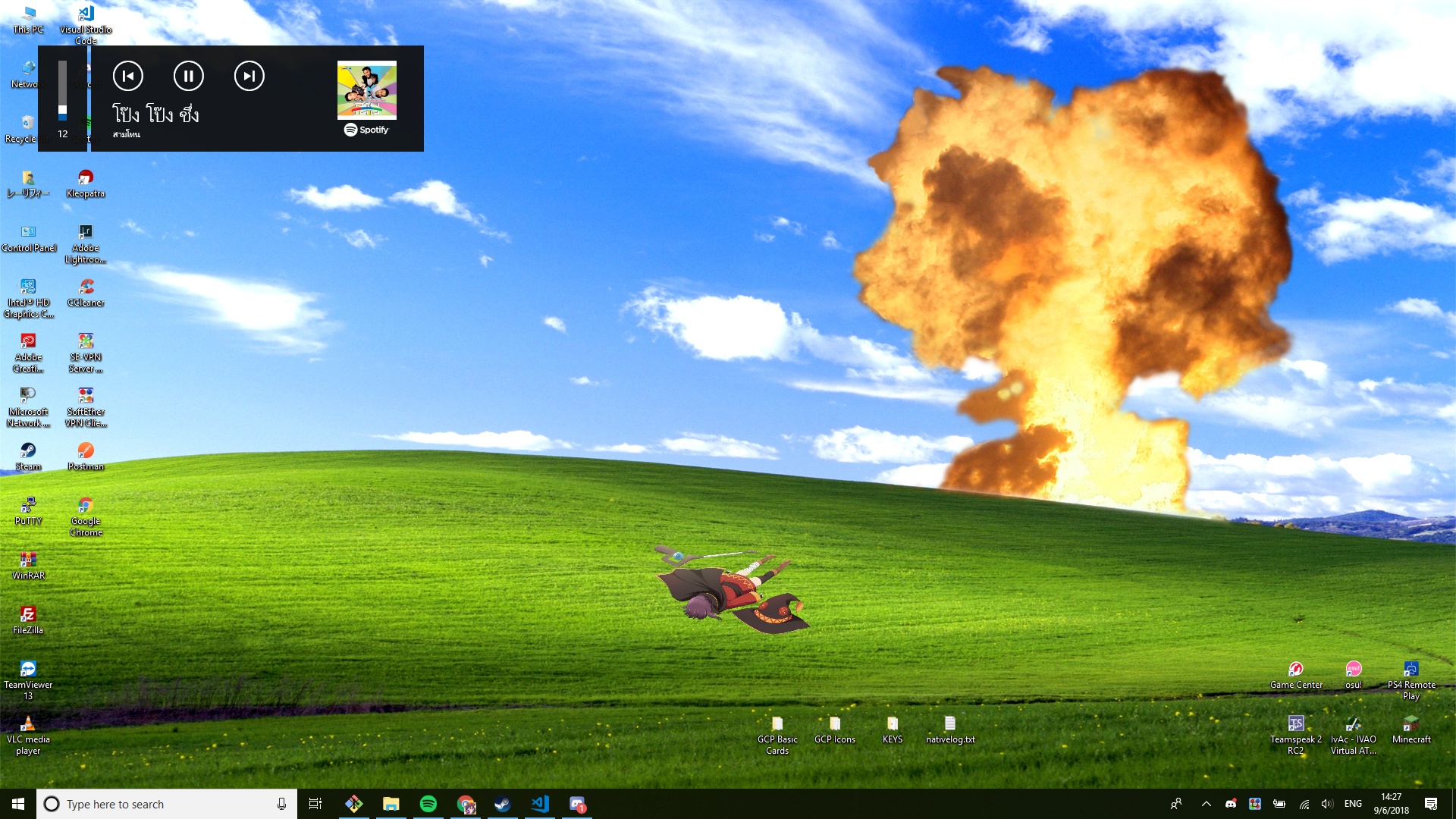The height and width of the screenshot is (819, 1456).
Task: Switch to Chrome in taskbar
Action: coord(466,804)
